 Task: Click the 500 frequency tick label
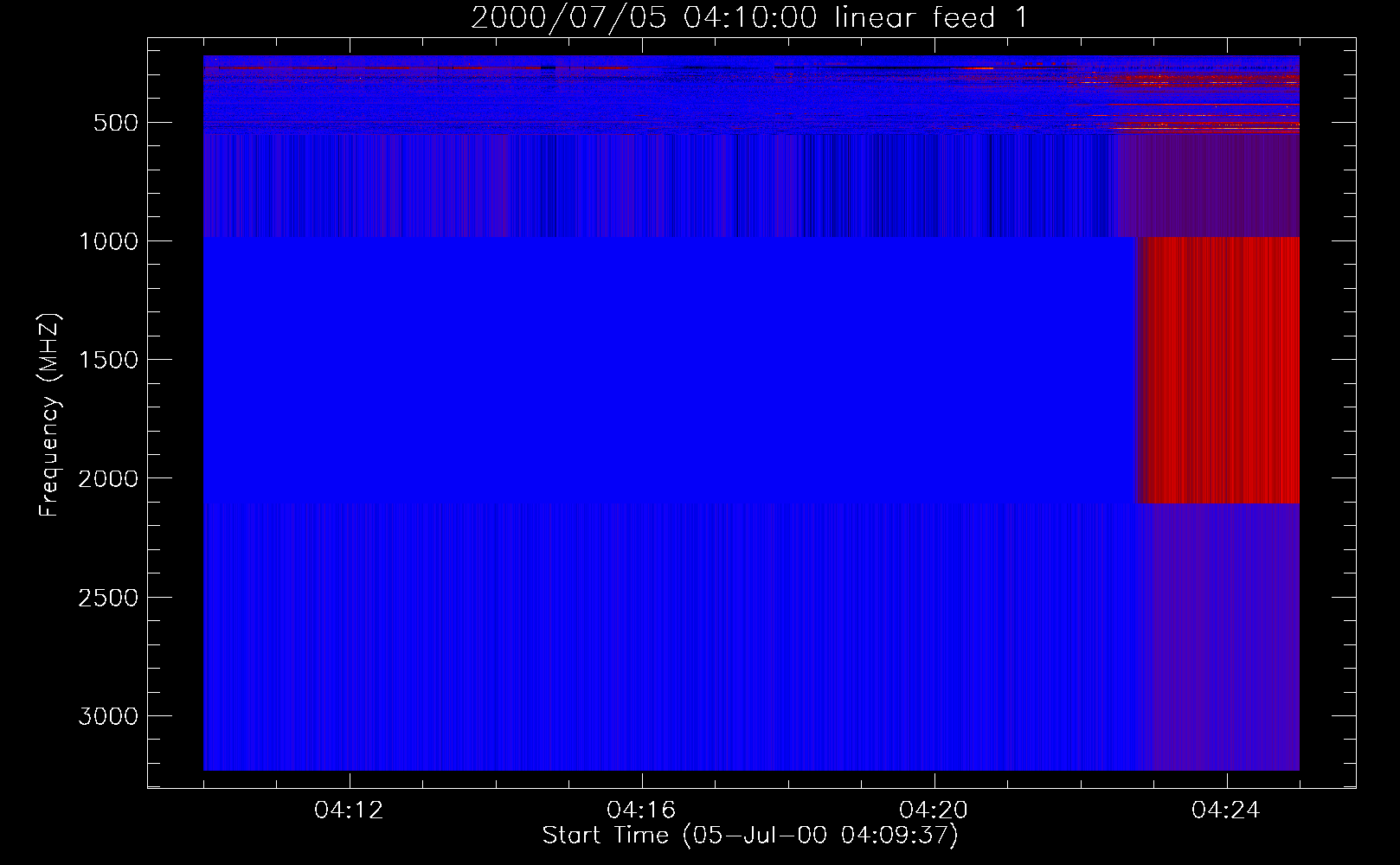[x=116, y=123]
